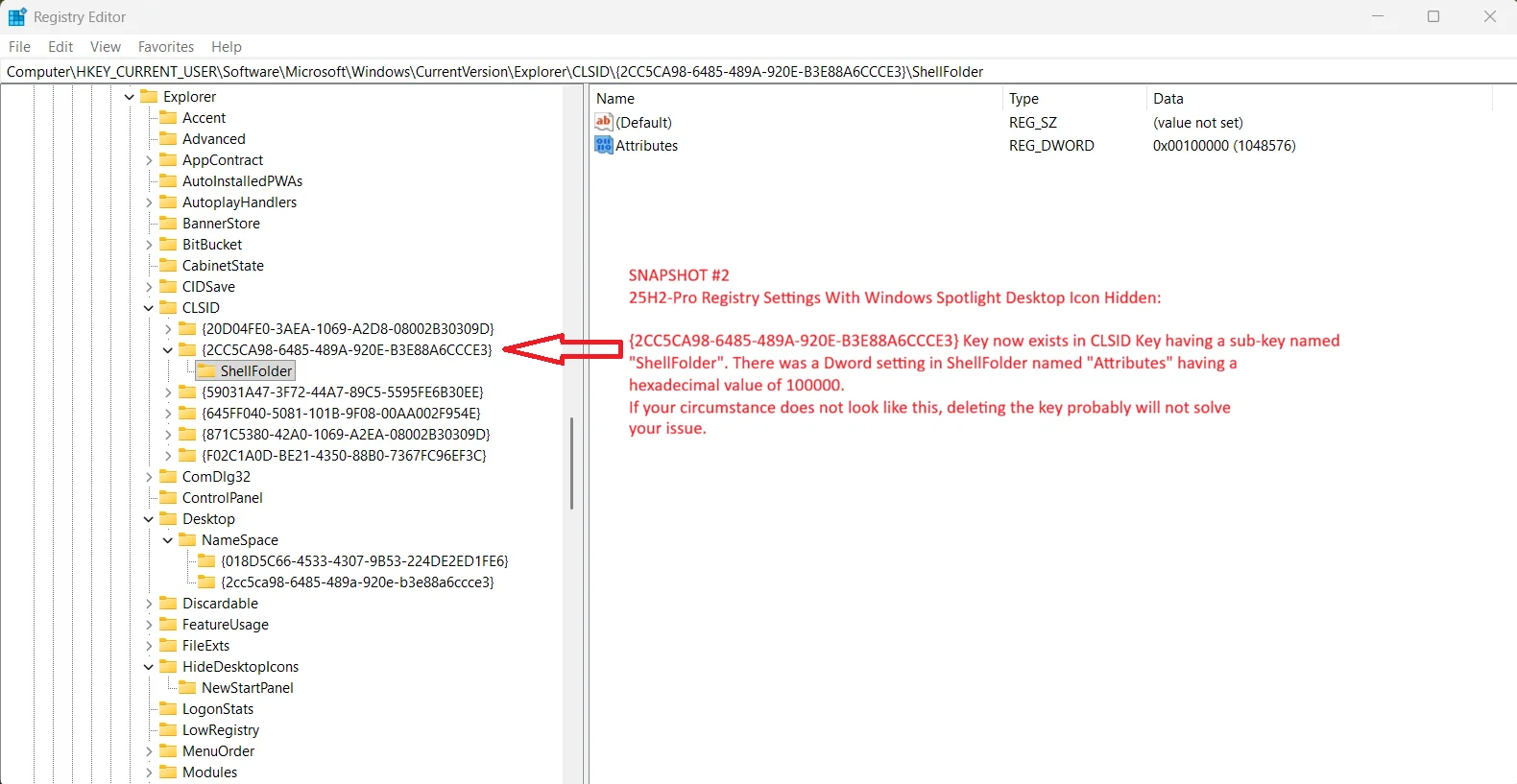Click the {018D5C66-4533-4307-9B53-224DE2ED1FE6} folder icon
The height and width of the screenshot is (784, 1517).
(x=206, y=560)
